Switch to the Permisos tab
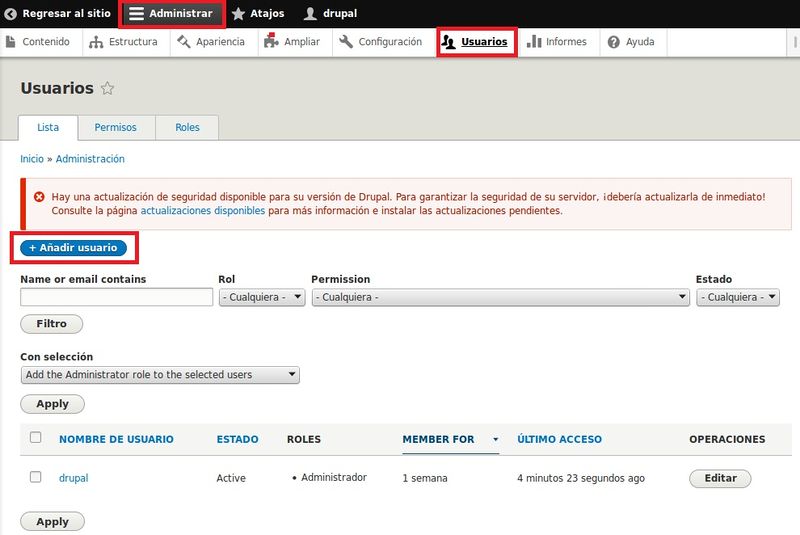 point(116,128)
